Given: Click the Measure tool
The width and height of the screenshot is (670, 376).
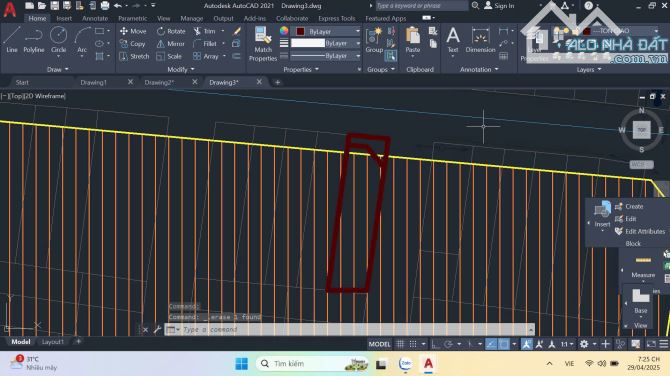Looking at the screenshot, I should (x=643, y=267).
